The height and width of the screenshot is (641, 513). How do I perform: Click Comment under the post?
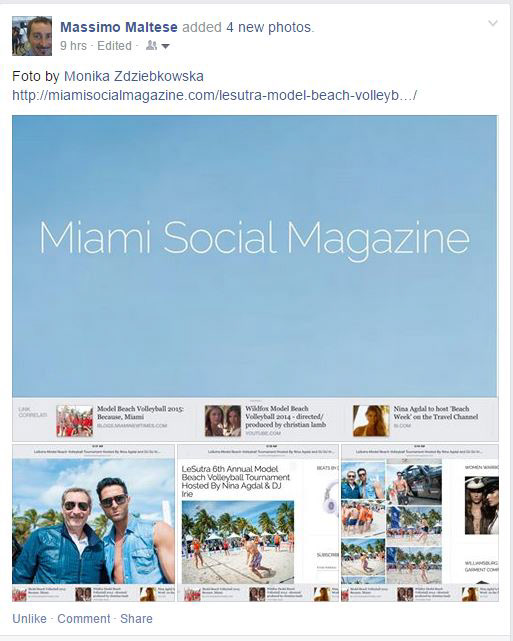pyautogui.click(x=84, y=619)
